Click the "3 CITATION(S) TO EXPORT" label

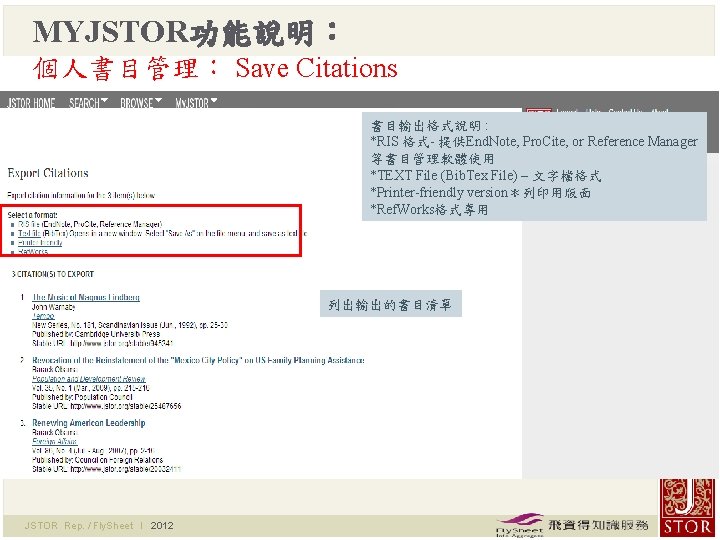pos(53,274)
